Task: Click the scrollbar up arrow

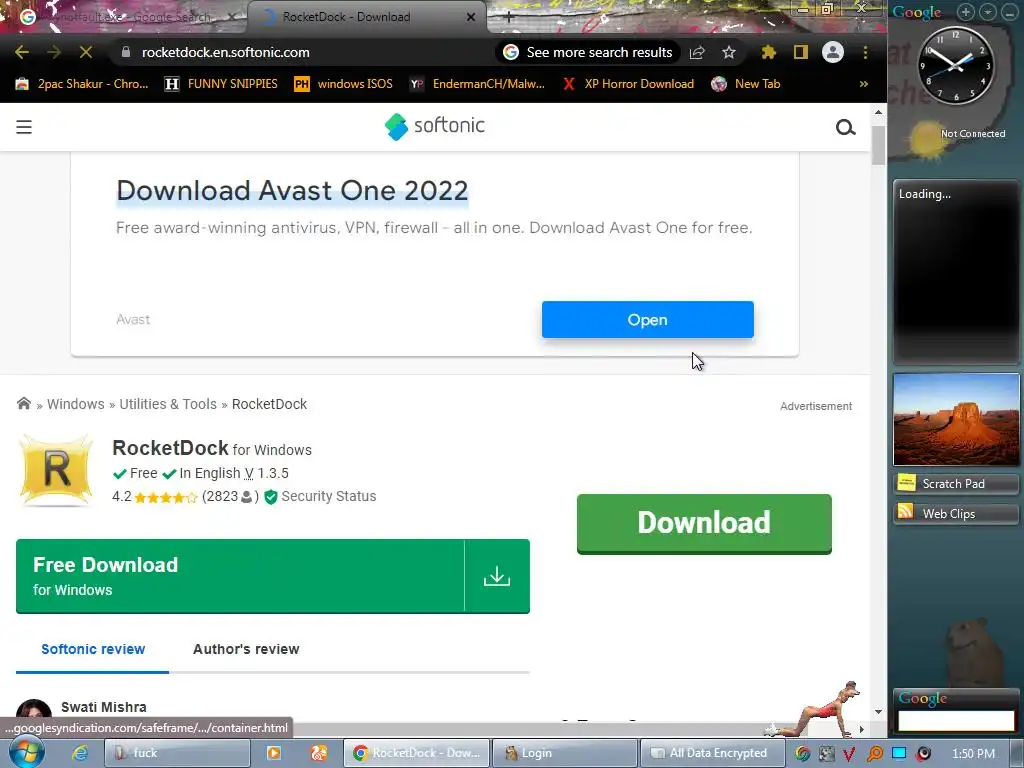Action: [x=878, y=112]
